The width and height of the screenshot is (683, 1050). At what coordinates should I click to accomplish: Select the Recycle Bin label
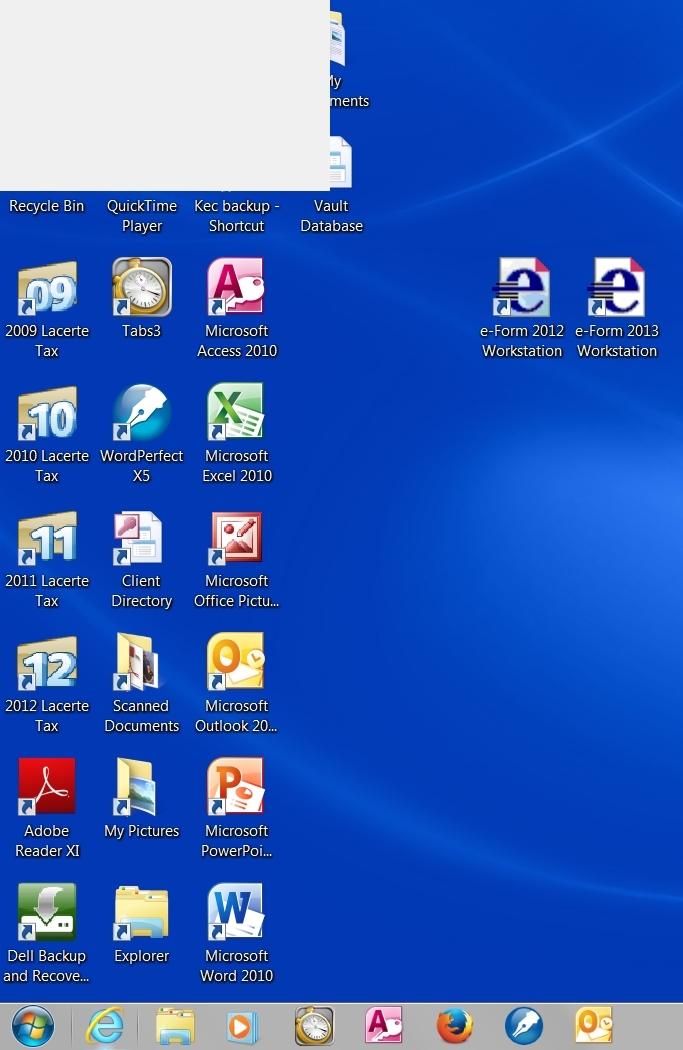coord(47,206)
